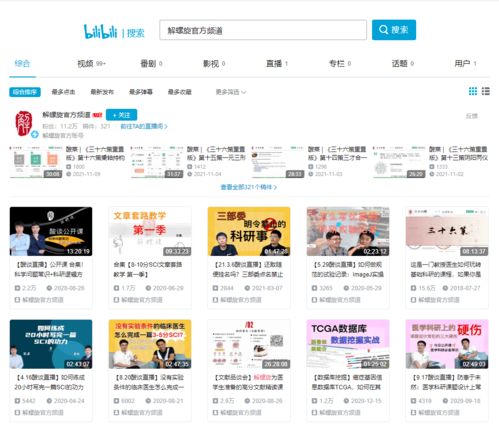Open channel video thumbnail 第十五策
The image size is (499, 430).
tap(157, 162)
